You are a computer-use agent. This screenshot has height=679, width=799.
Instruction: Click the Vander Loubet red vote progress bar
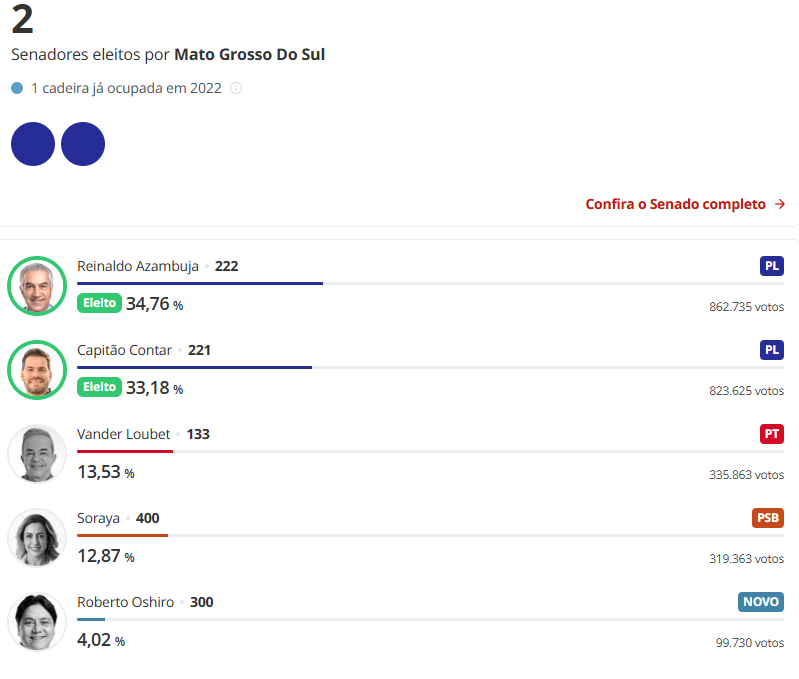pos(125,451)
